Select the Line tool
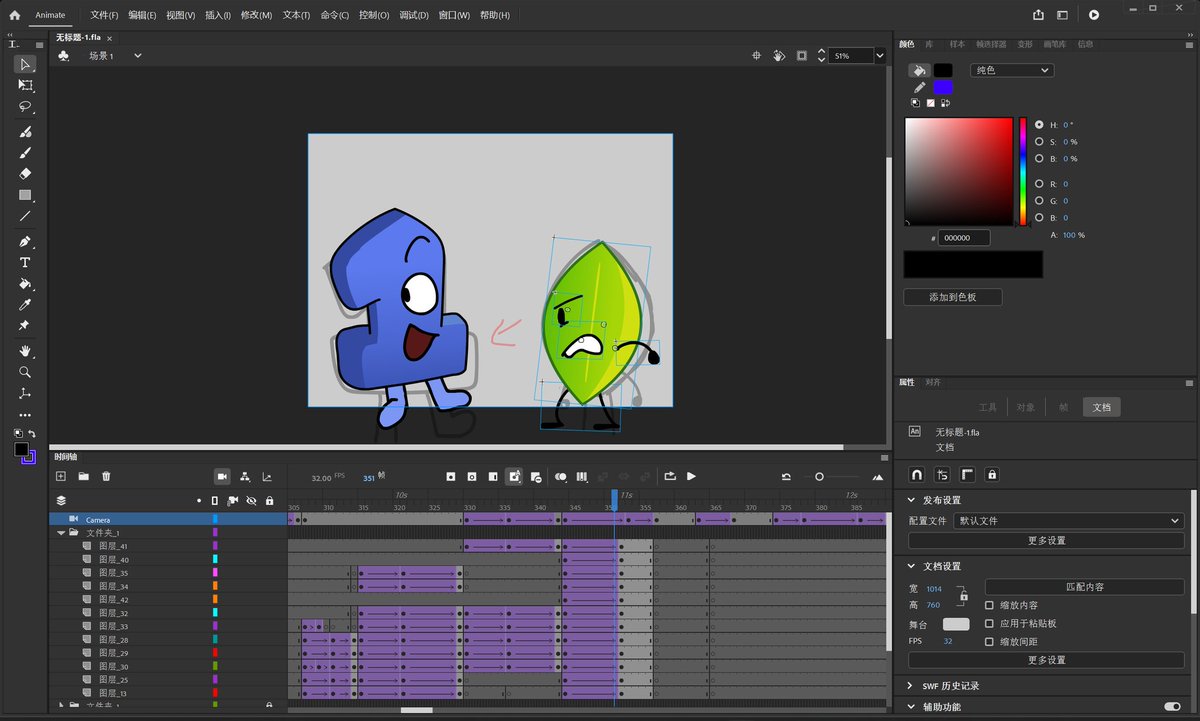Screen dimensions: 1200x721 25,216
